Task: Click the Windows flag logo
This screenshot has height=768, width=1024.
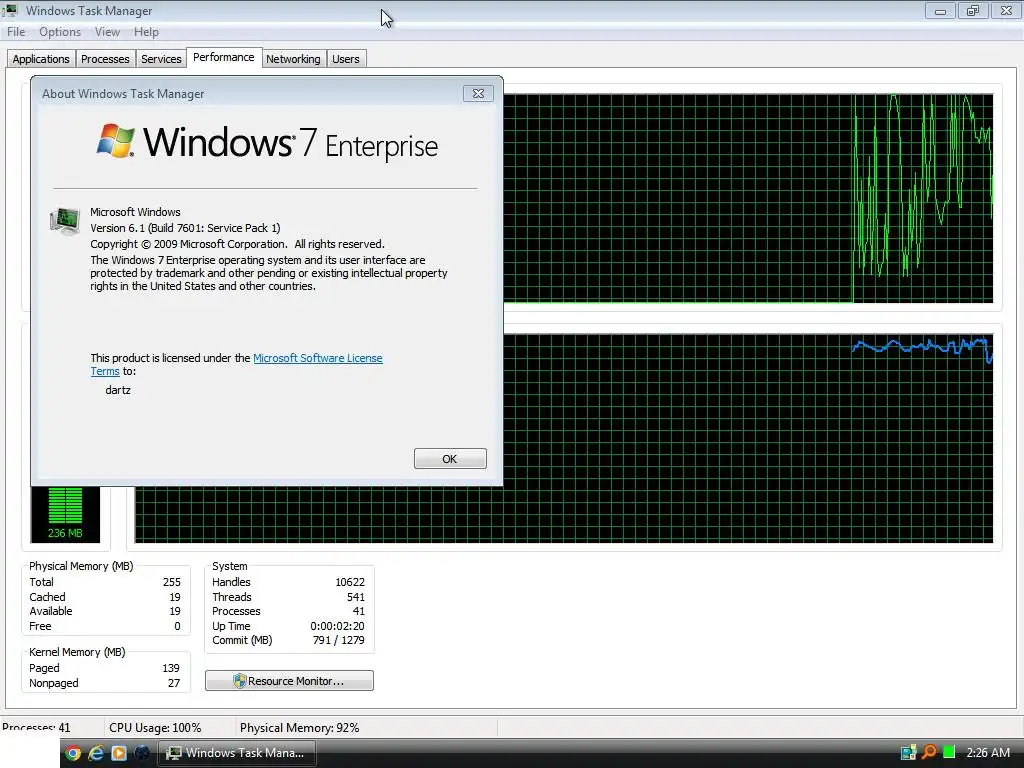Action: [x=116, y=140]
